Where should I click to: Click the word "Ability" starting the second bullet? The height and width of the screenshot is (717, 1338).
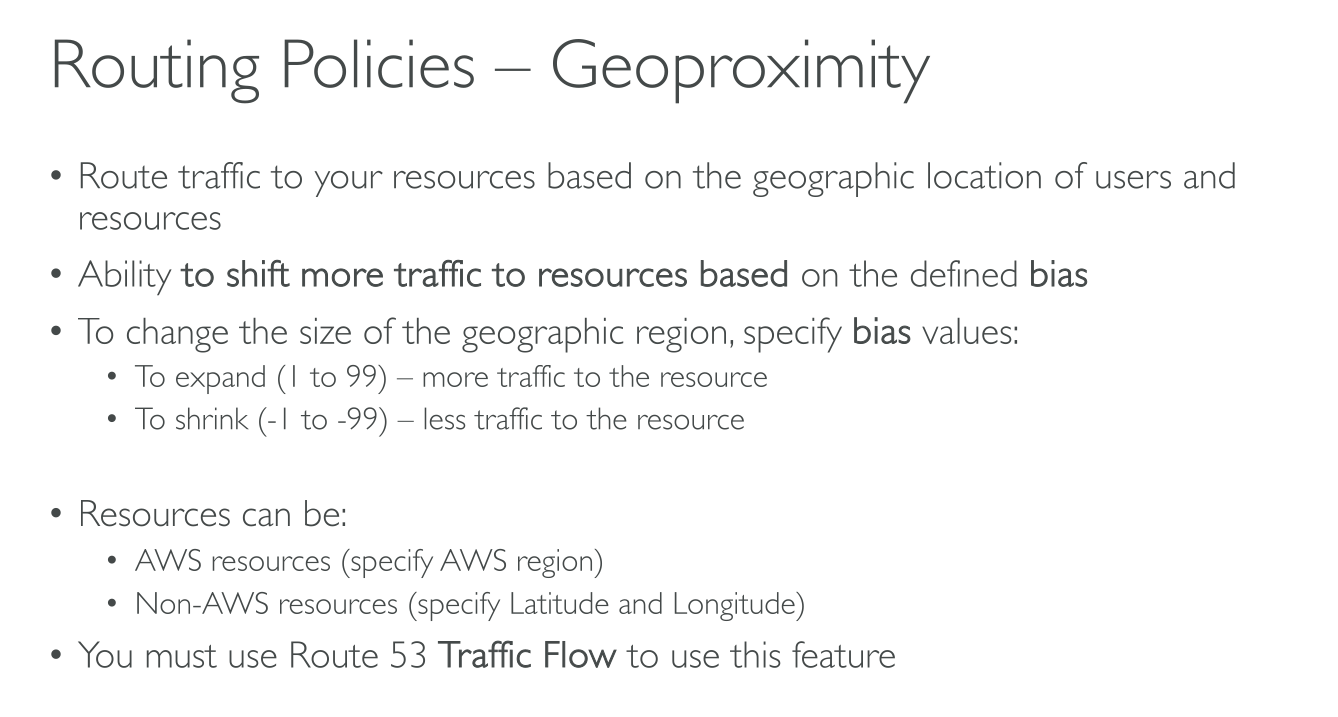coord(125,274)
